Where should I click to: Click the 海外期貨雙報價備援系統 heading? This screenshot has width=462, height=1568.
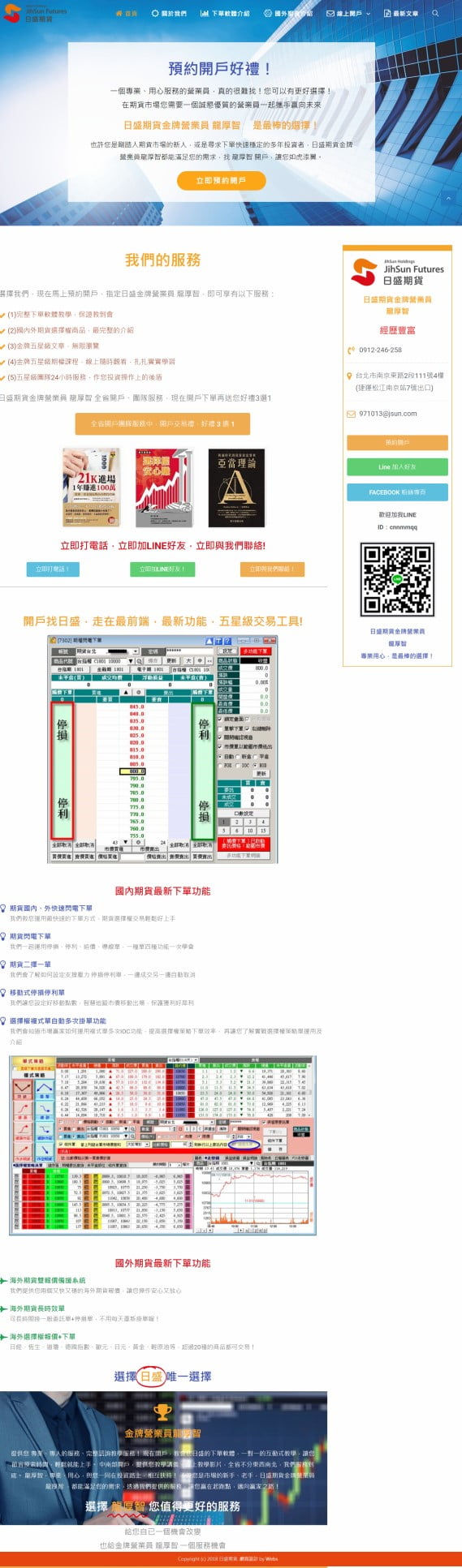coord(47,1280)
